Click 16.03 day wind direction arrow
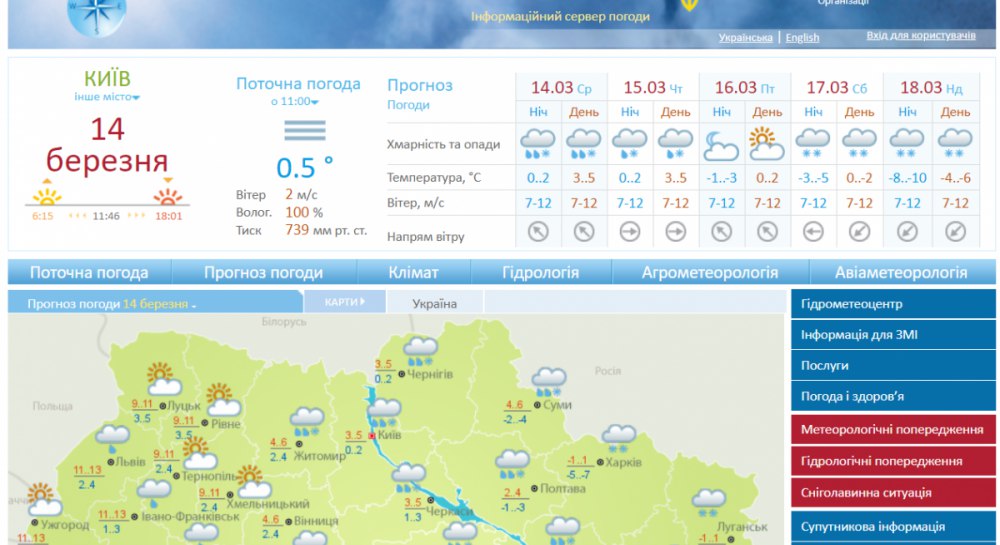 pos(767,232)
